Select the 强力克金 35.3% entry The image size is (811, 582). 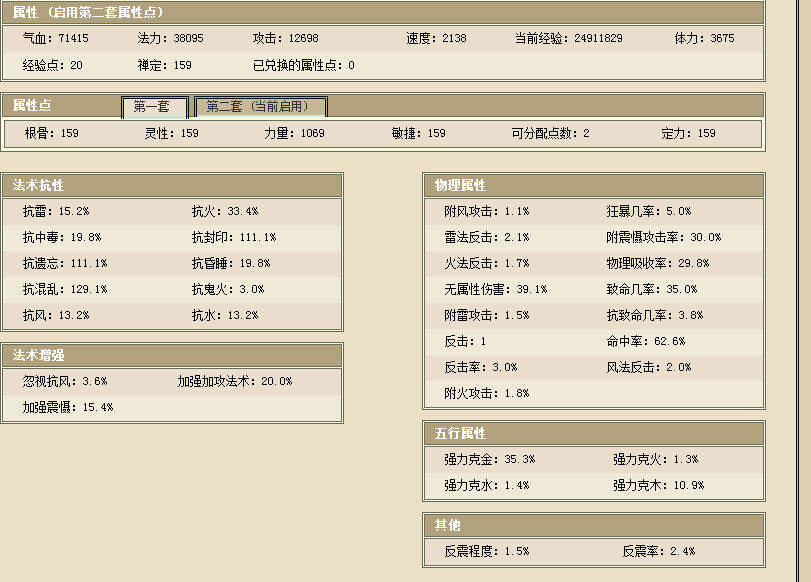click(x=489, y=459)
